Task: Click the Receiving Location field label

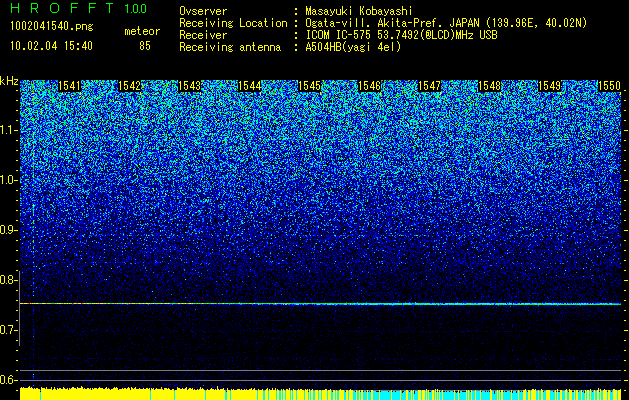Action: pos(233,23)
